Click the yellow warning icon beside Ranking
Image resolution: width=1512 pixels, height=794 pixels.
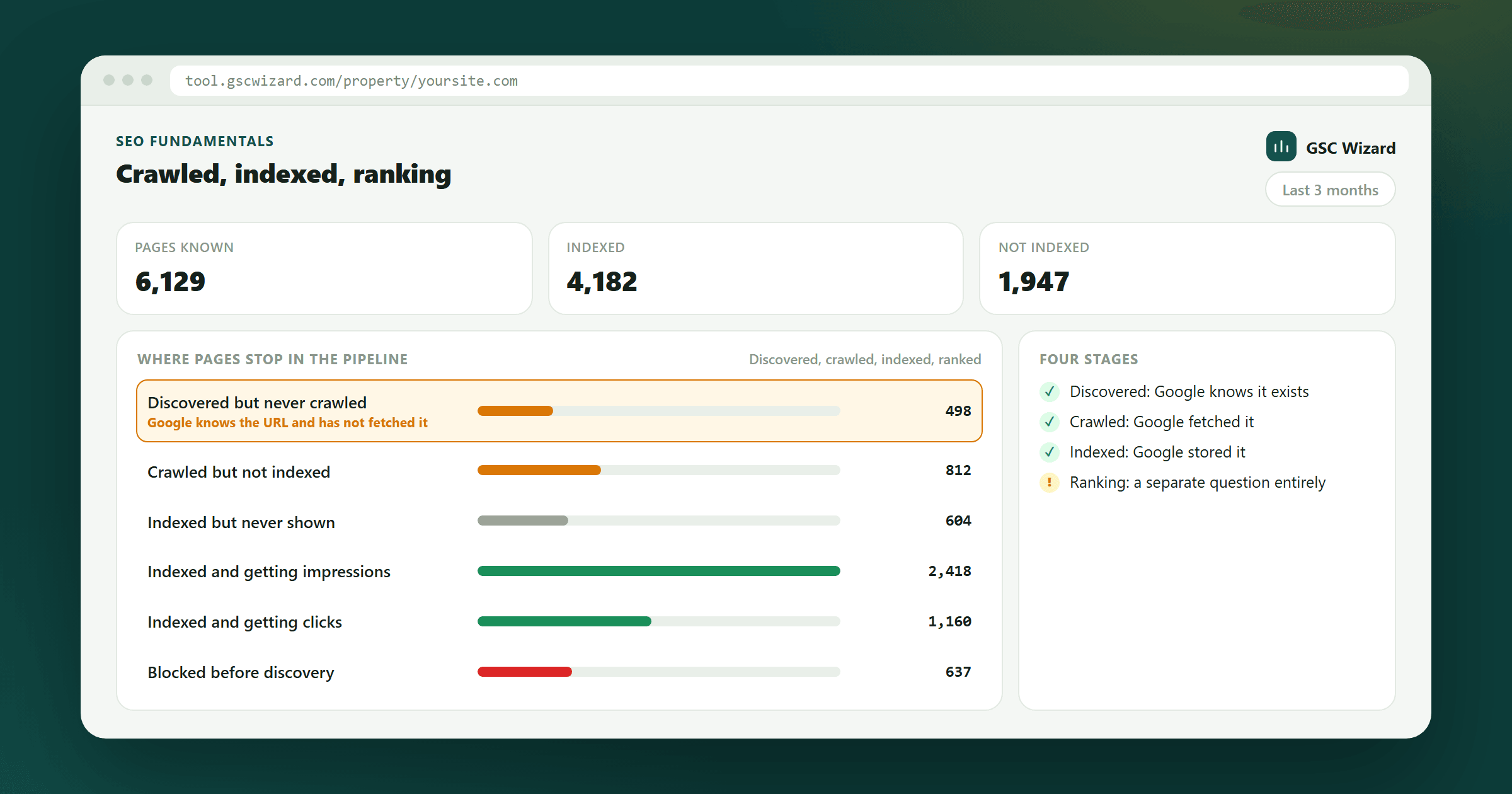click(1049, 483)
